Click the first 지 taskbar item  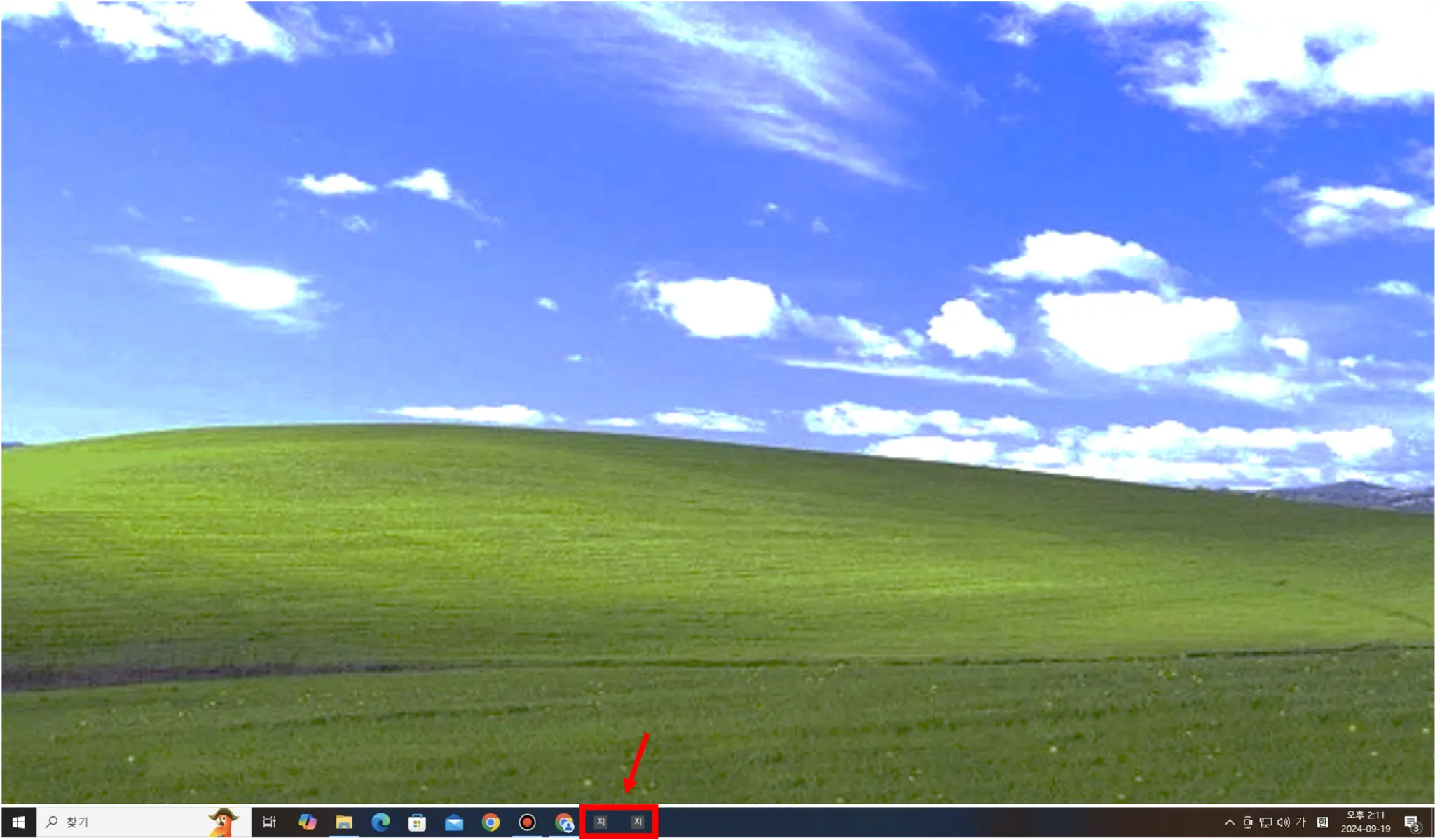pyautogui.click(x=600, y=822)
